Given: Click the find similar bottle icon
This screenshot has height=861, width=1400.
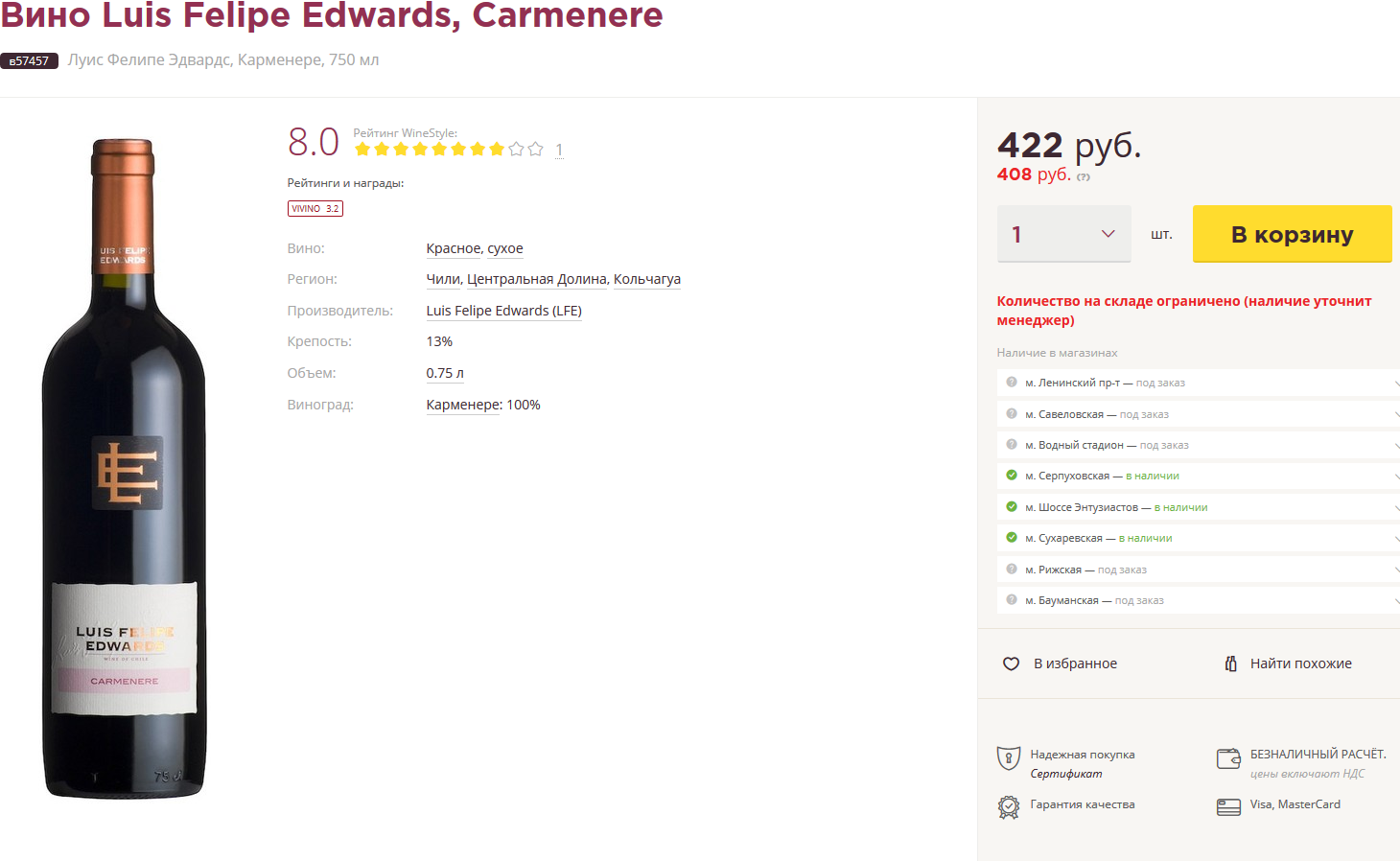Looking at the screenshot, I should point(1231,663).
